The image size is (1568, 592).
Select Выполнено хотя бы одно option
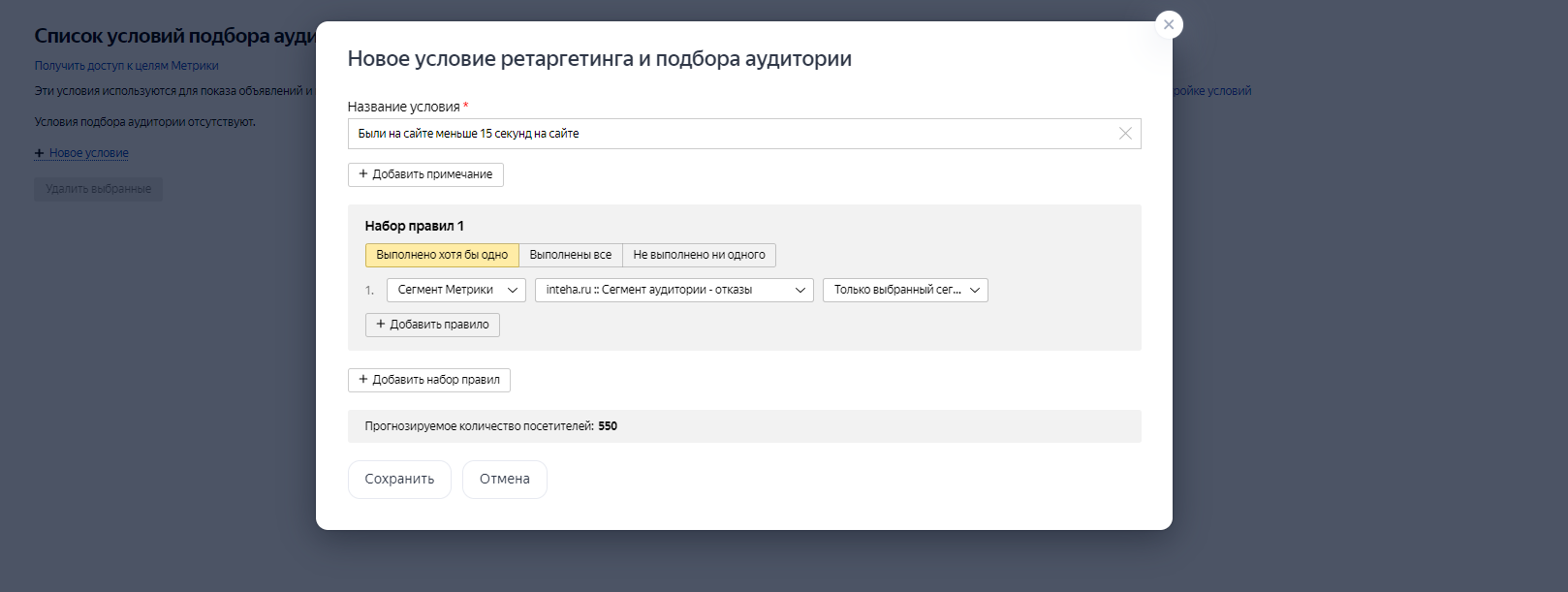pyautogui.click(x=442, y=255)
